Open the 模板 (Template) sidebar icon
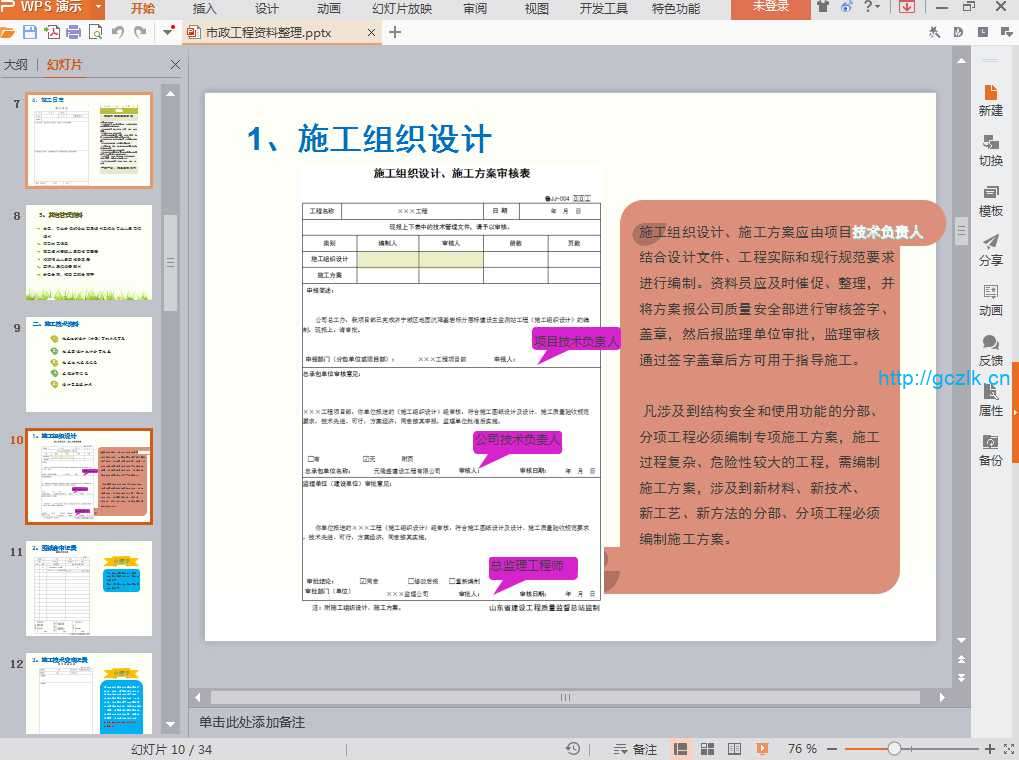Image resolution: width=1019 pixels, height=760 pixels. click(990, 200)
